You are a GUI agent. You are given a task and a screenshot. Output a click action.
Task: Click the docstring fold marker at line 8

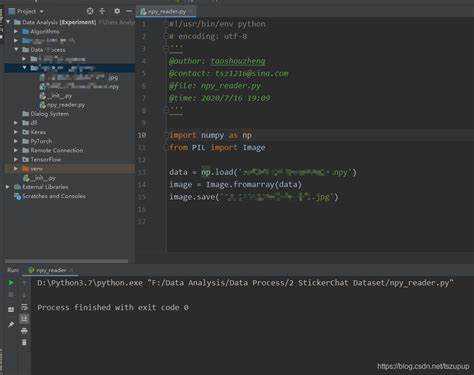(166, 111)
